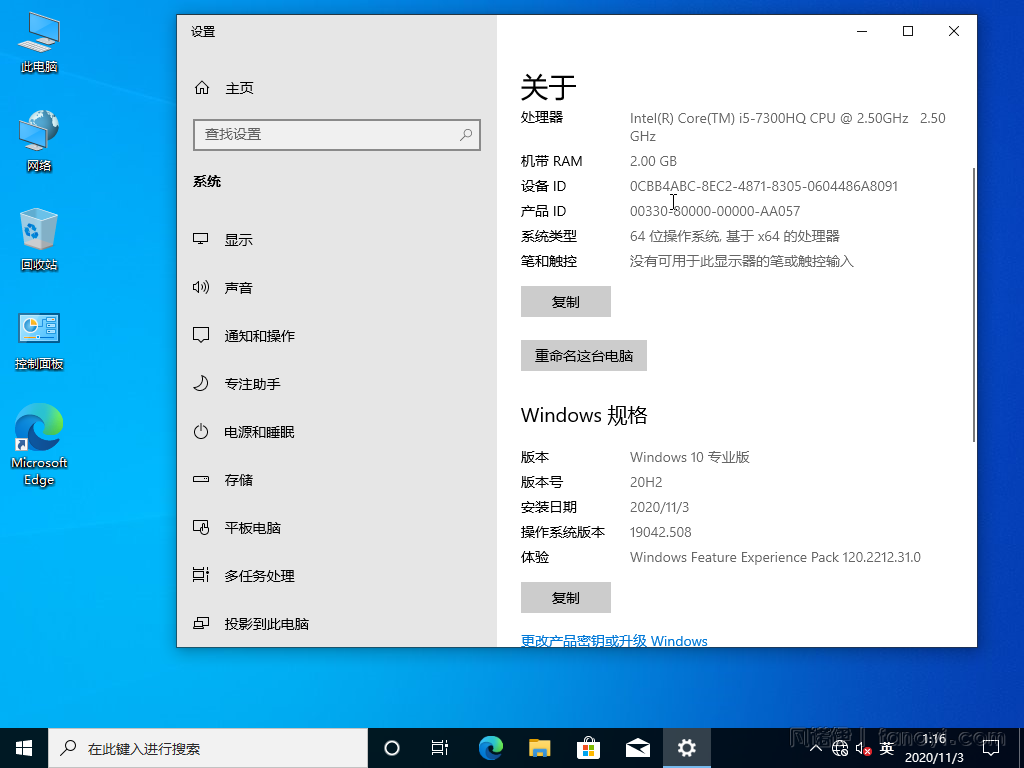Image resolution: width=1024 pixels, height=768 pixels.
Task: Click 重命名这台电脑 button
Action: 584,356
